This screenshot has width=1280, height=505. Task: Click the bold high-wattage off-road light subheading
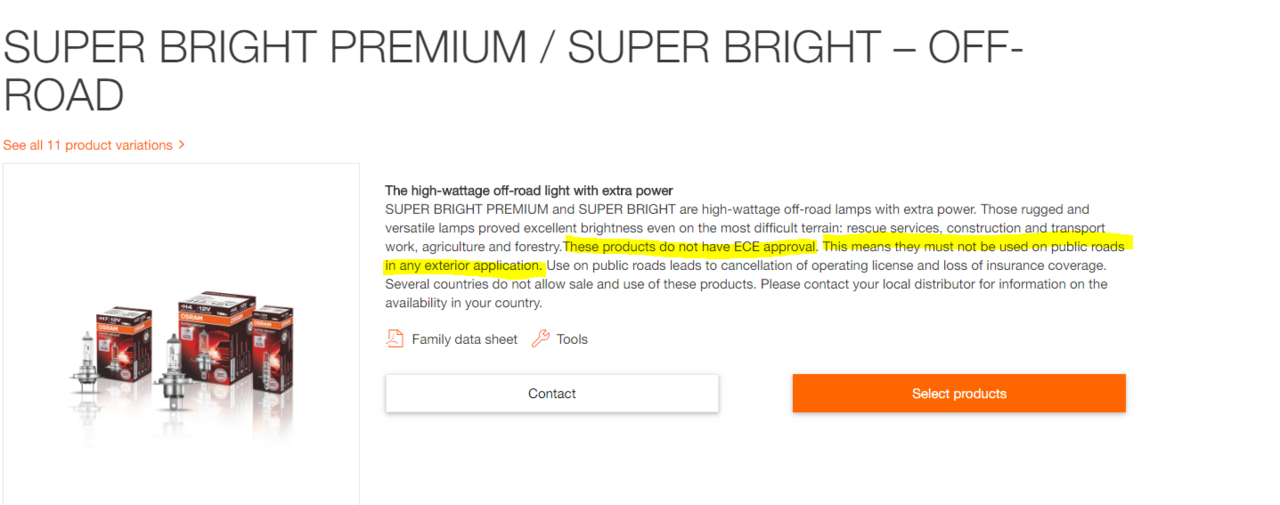(x=529, y=190)
